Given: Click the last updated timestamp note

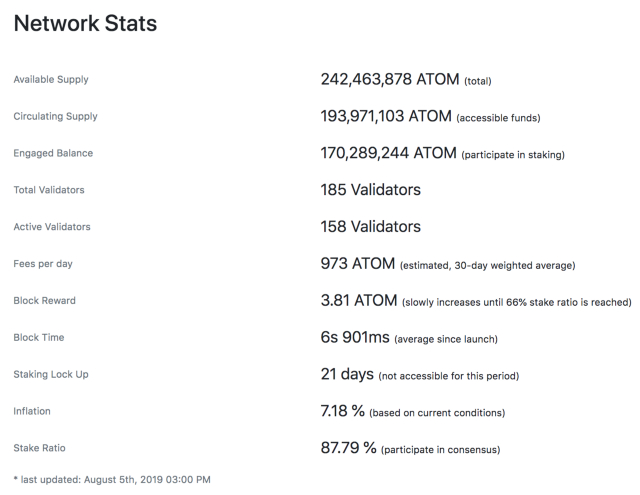Looking at the screenshot, I should [x=112, y=480].
